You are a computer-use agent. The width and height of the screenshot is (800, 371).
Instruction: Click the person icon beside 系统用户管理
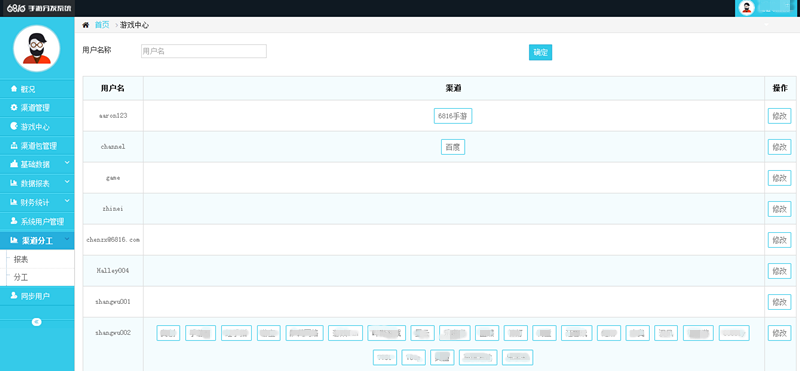point(14,221)
